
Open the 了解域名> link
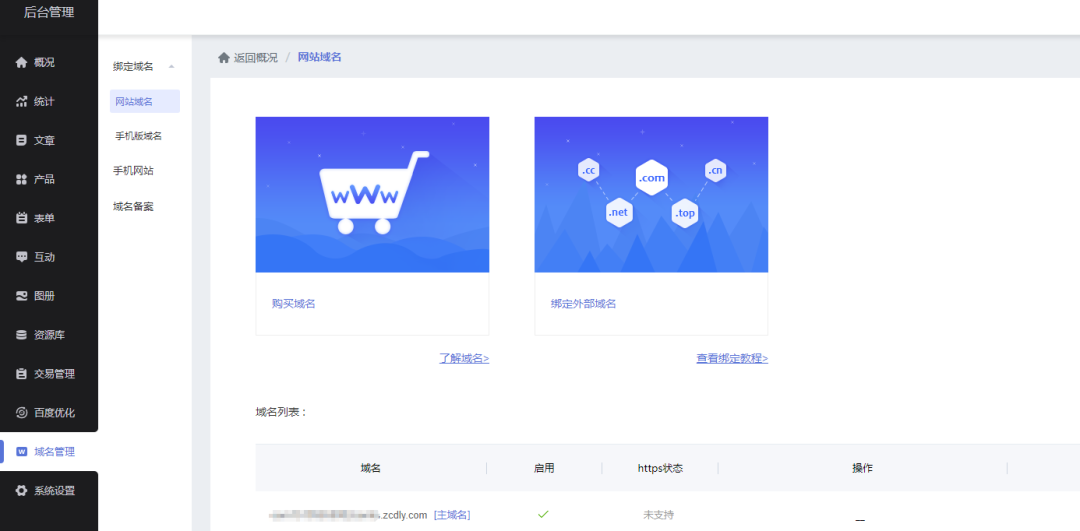coord(464,358)
